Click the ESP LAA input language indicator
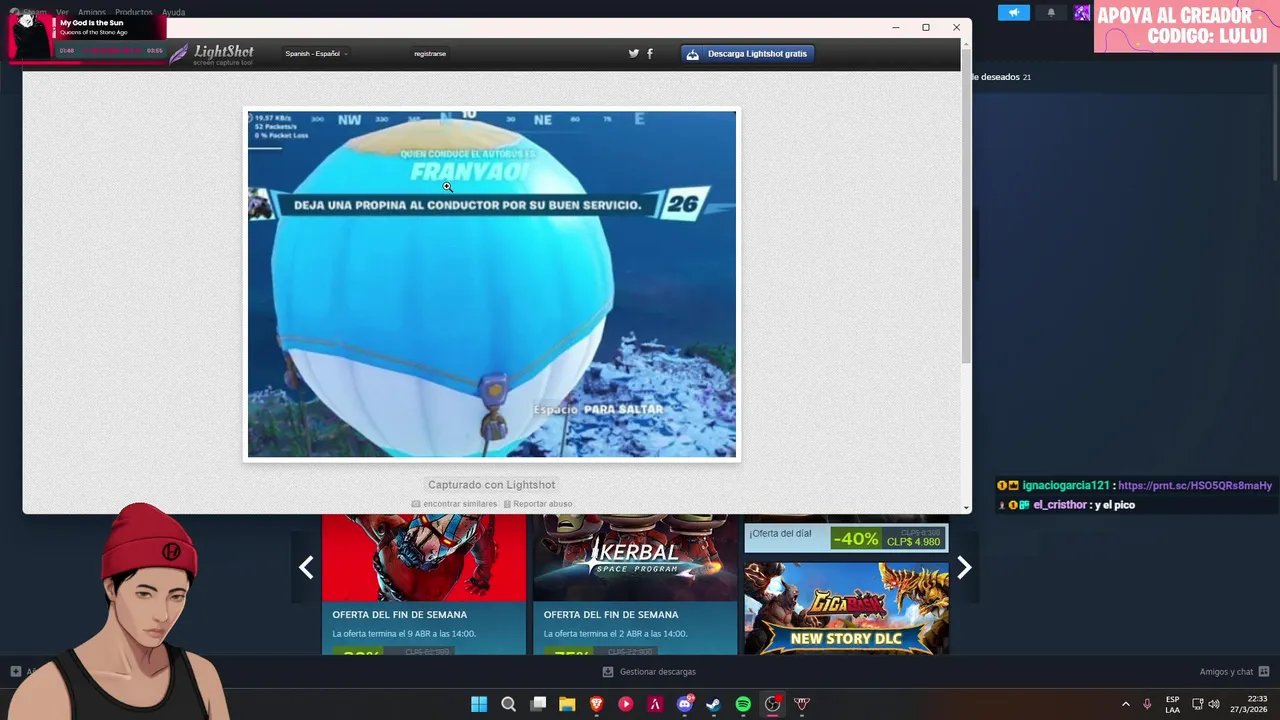 point(1172,704)
